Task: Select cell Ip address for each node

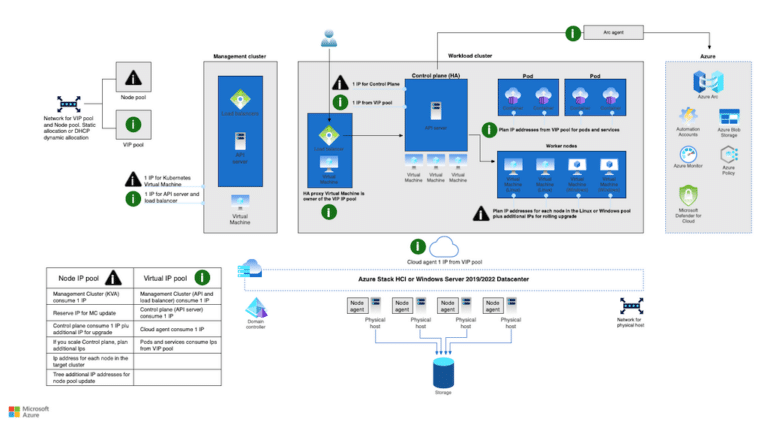Action: pos(90,361)
